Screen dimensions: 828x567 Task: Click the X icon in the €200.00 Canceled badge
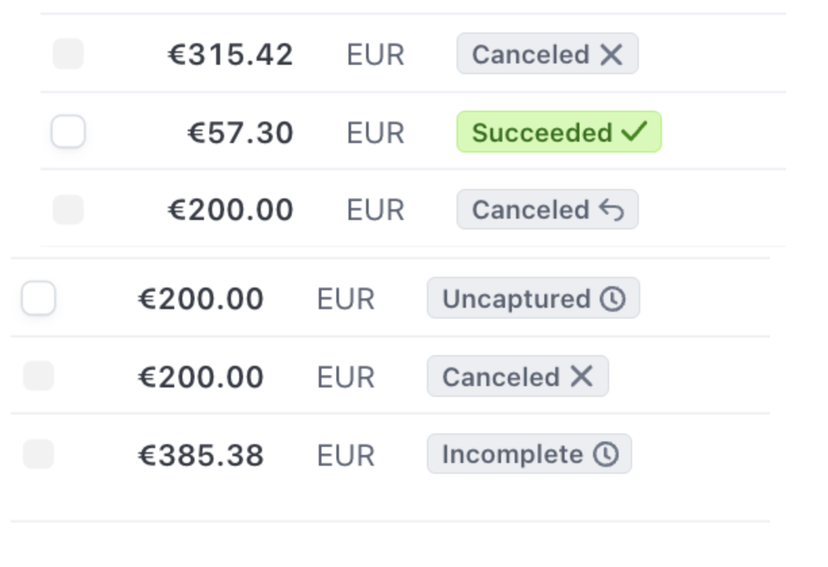tap(581, 377)
